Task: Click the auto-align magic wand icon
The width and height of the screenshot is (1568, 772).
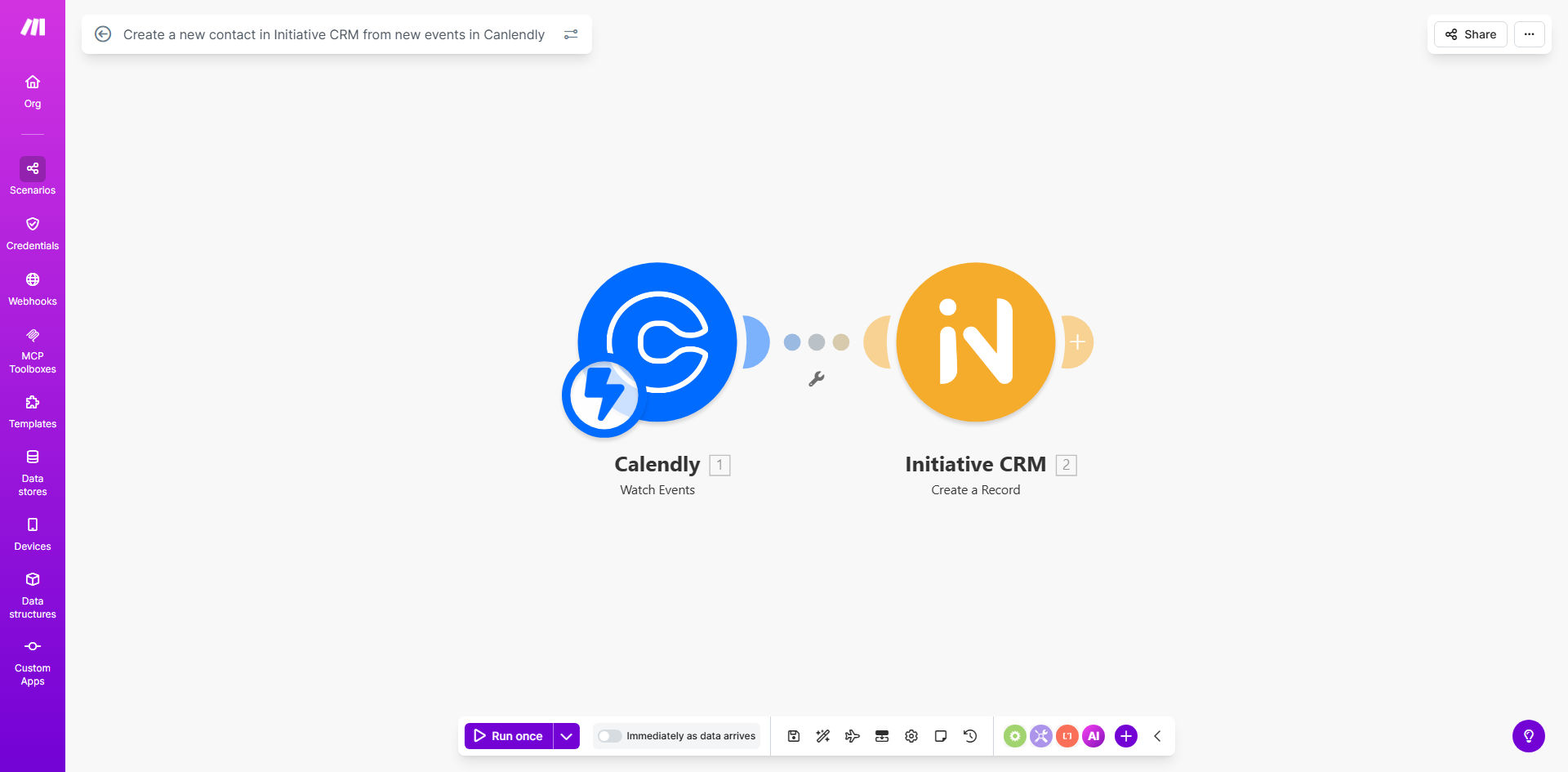Action: click(x=823, y=736)
